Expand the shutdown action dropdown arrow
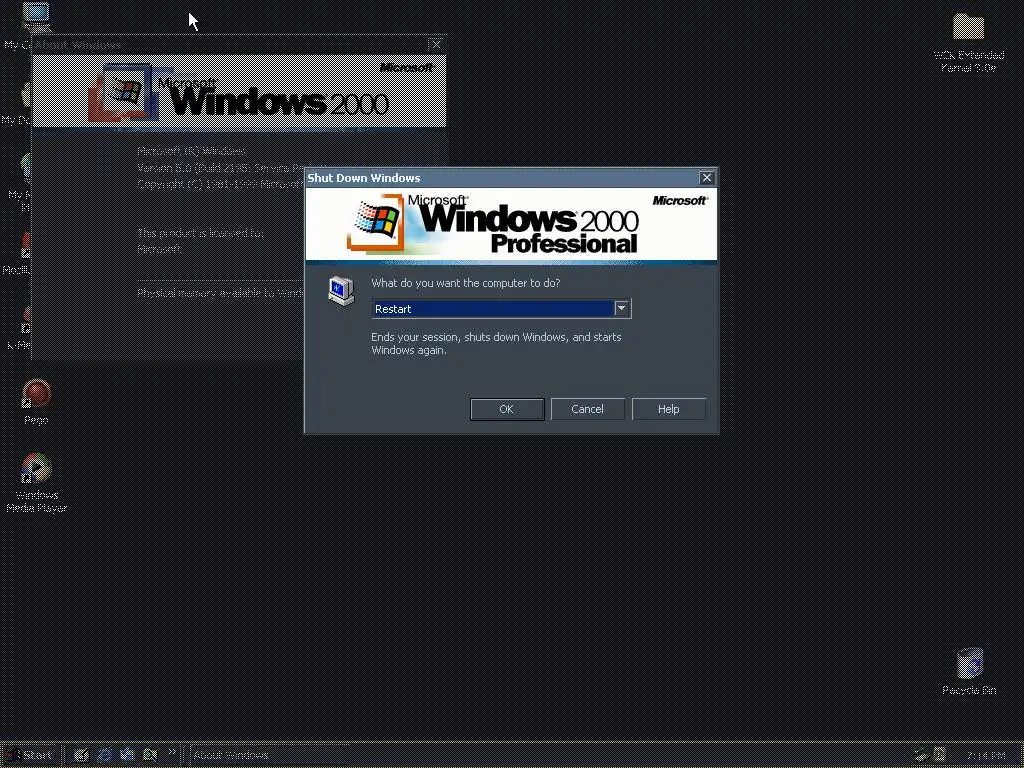 (x=622, y=308)
